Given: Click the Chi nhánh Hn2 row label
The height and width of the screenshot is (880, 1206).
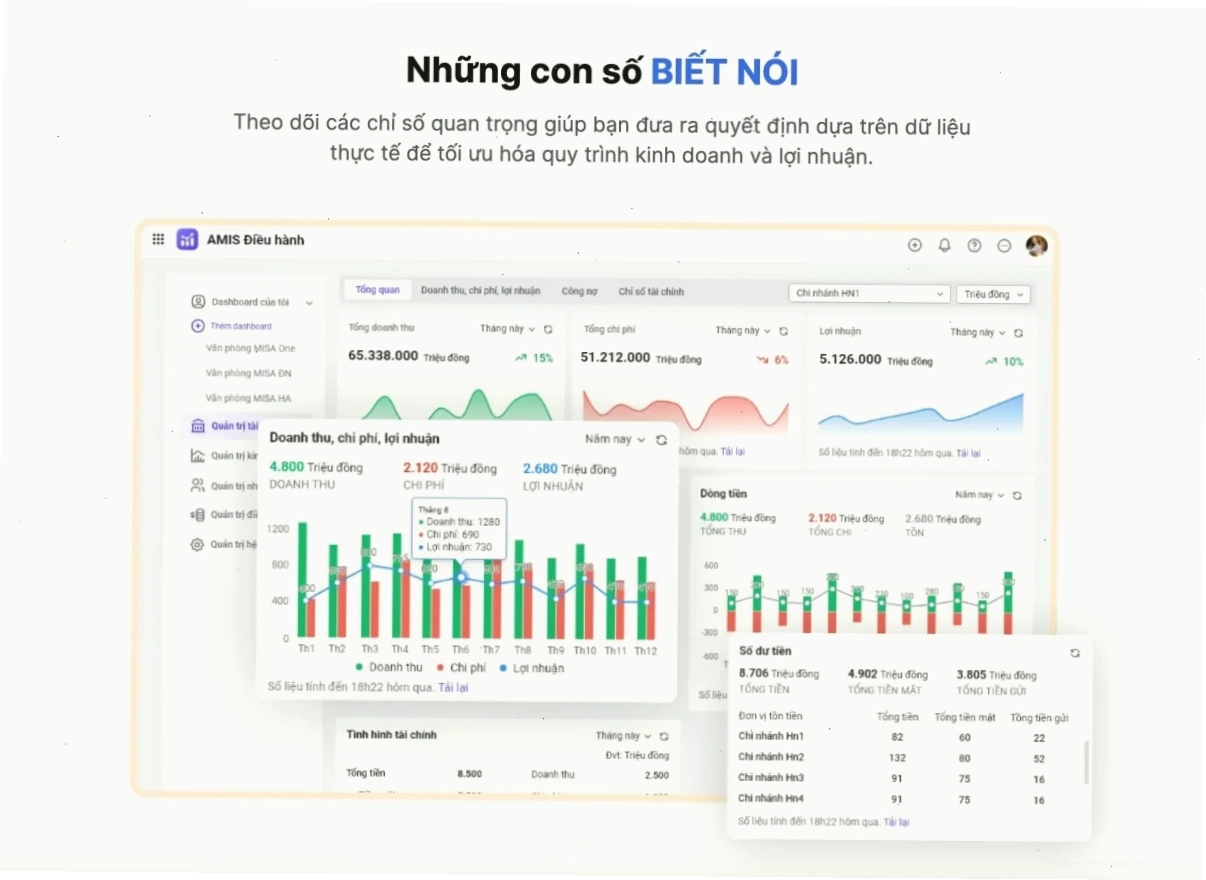Looking at the screenshot, I should (x=771, y=757).
